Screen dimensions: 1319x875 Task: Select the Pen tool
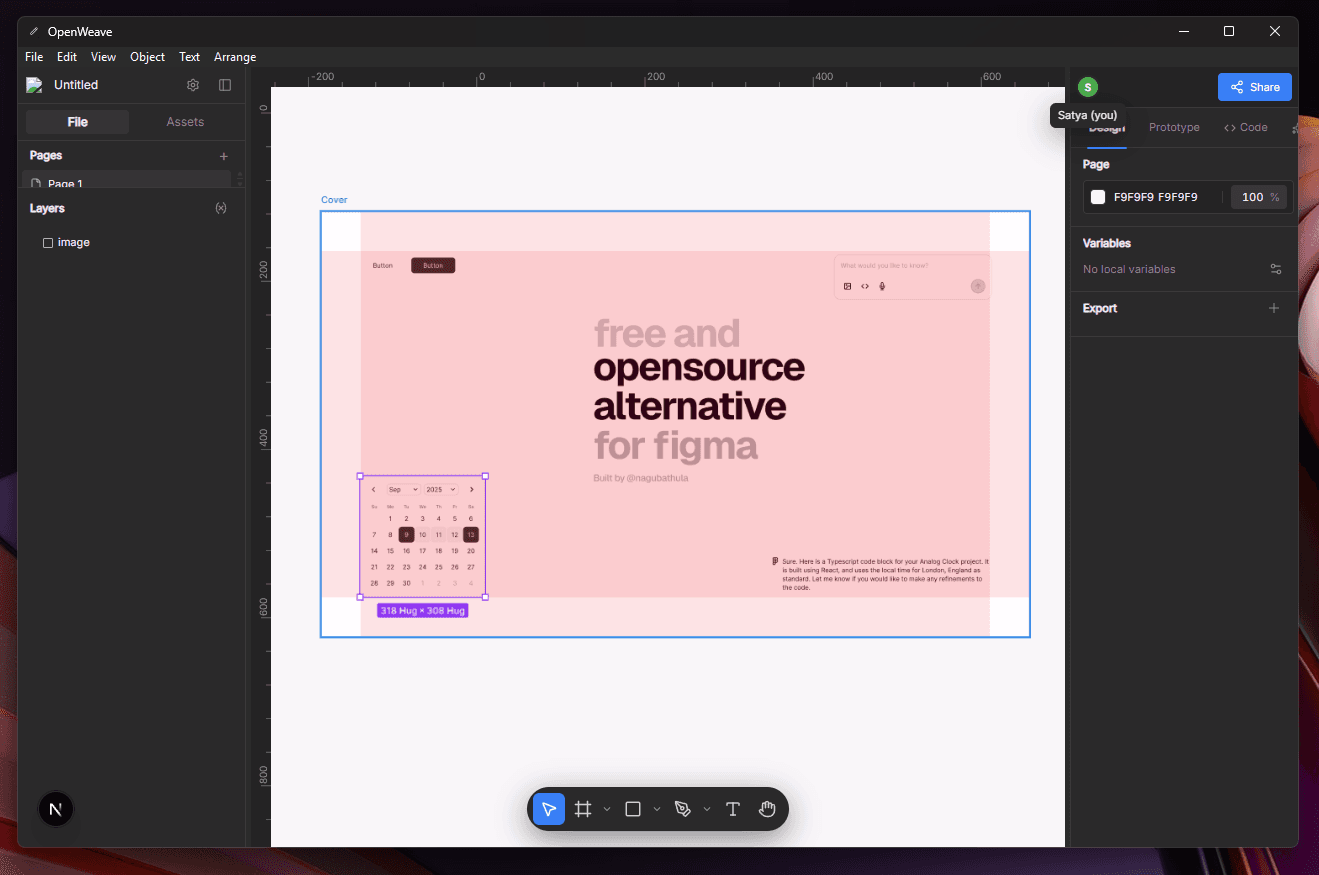point(683,809)
